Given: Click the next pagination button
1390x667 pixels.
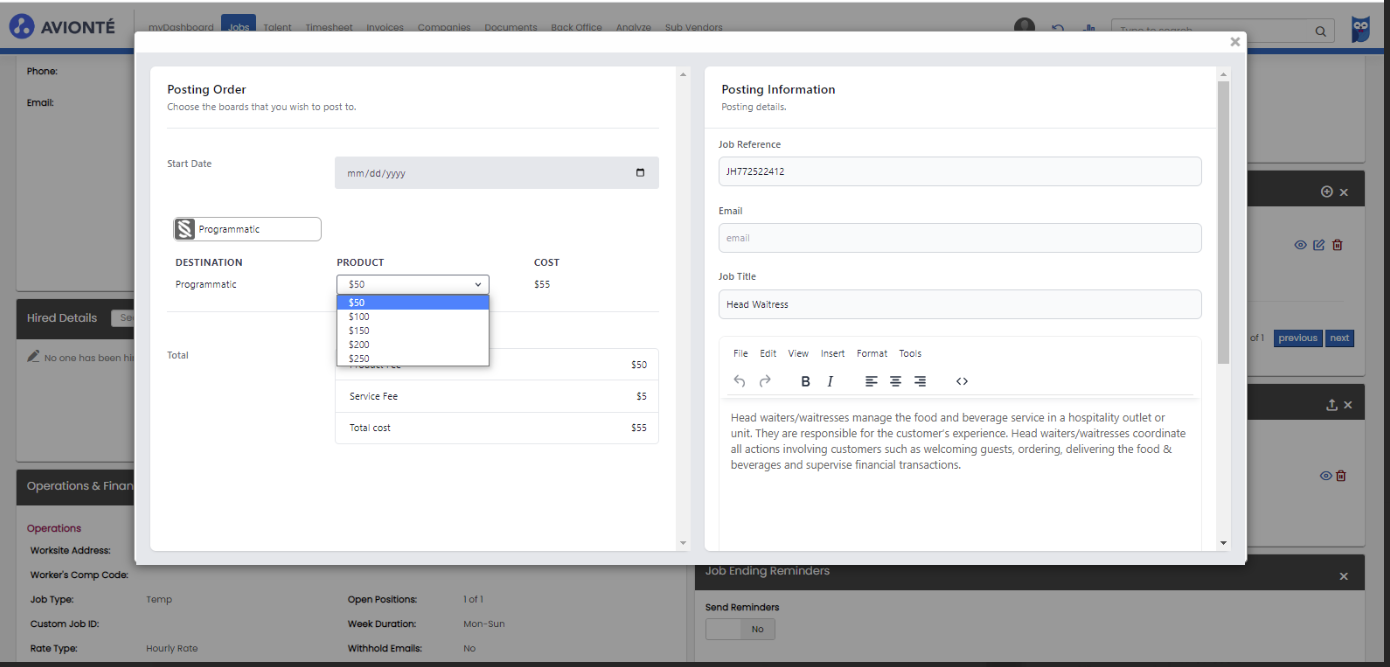Looking at the screenshot, I should click(x=1339, y=338).
